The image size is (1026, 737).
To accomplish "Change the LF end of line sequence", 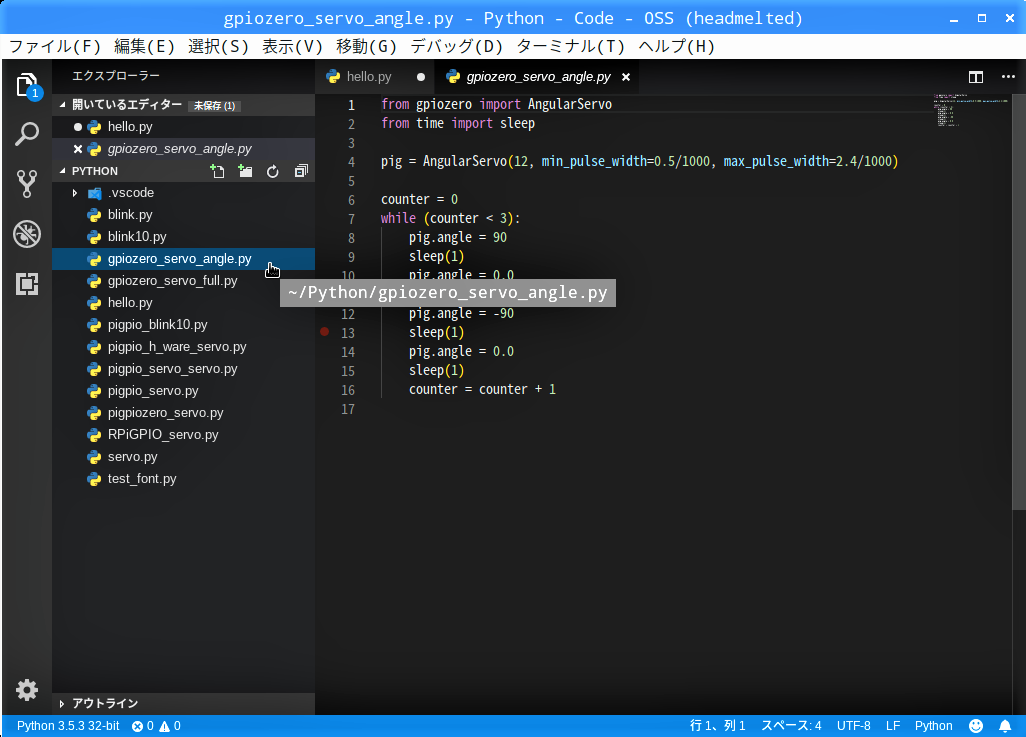I will coord(893,726).
